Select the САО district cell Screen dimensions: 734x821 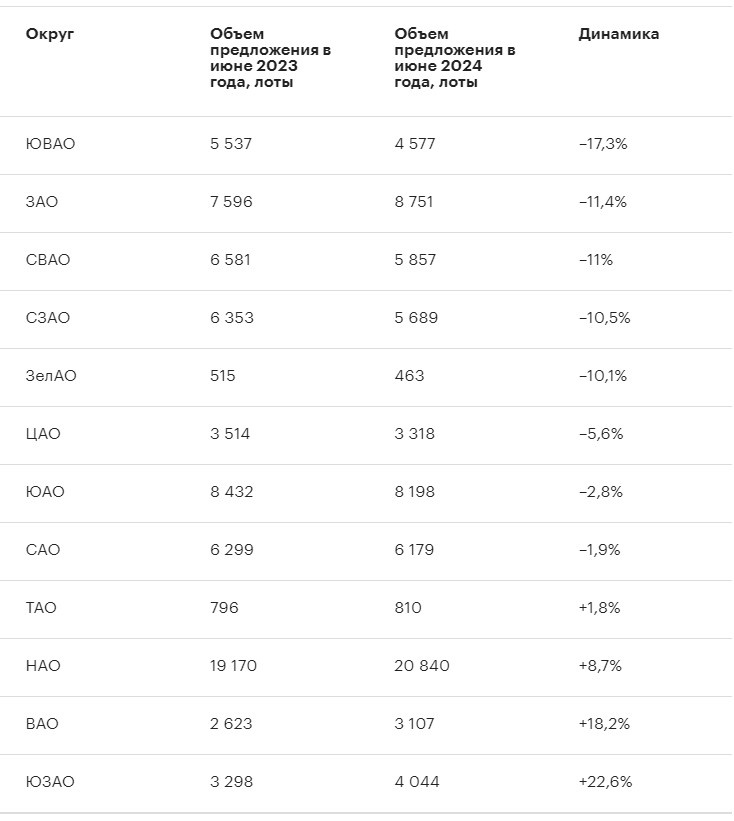pyautogui.click(x=43, y=550)
